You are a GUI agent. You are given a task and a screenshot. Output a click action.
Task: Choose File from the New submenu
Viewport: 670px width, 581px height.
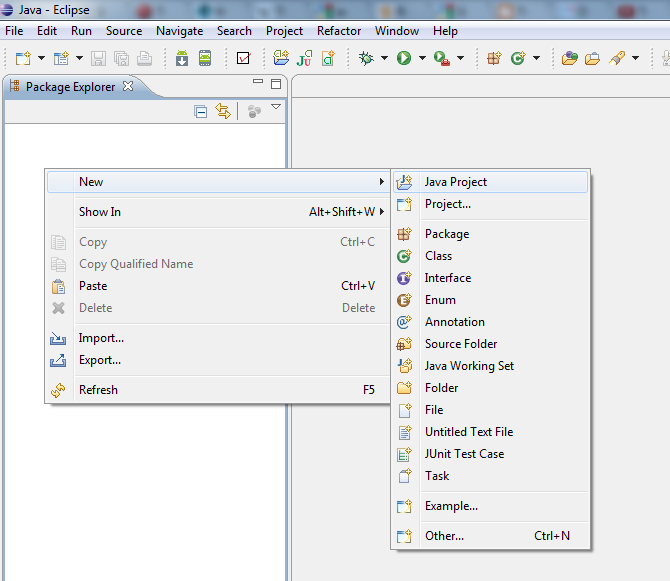tap(490, 410)
